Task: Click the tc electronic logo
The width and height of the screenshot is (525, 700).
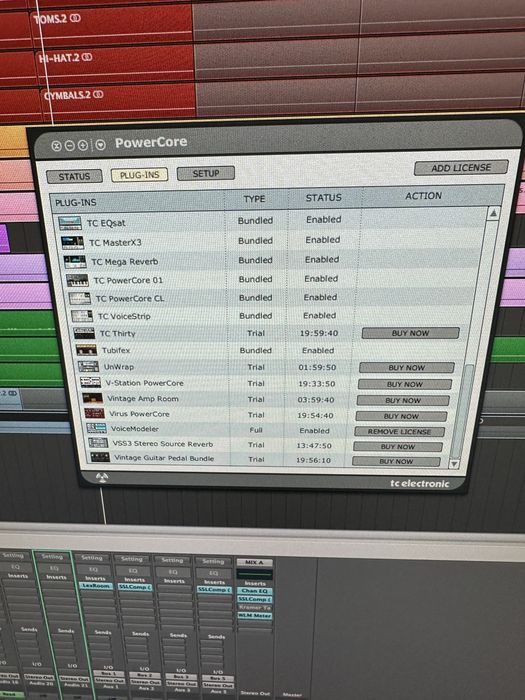Action: (420, 483)
